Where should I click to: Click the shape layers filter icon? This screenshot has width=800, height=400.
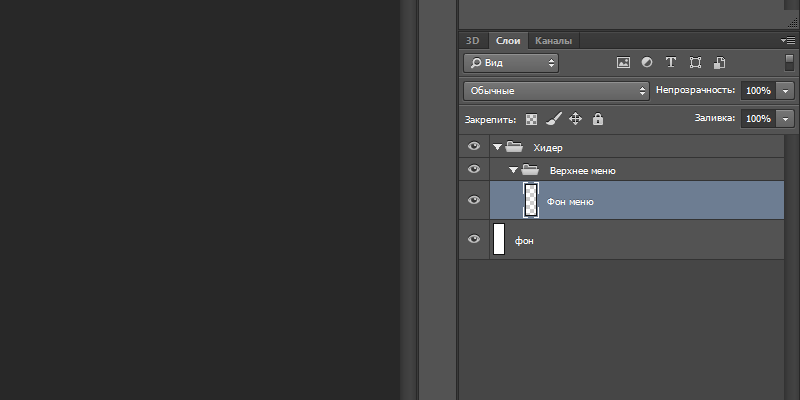(695, 62)
